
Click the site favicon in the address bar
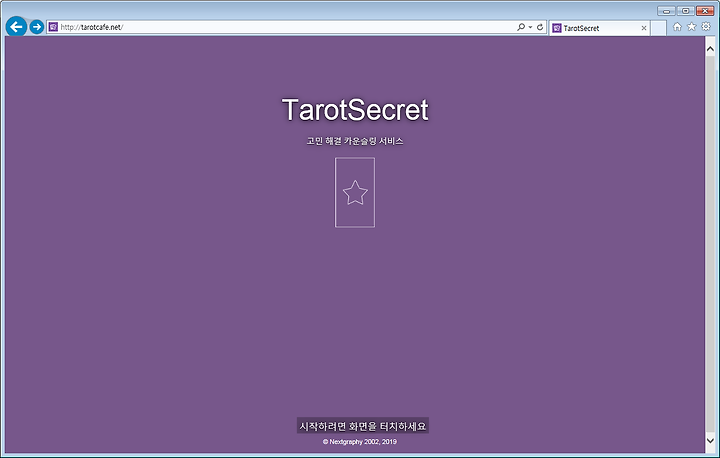coord(53,27)
